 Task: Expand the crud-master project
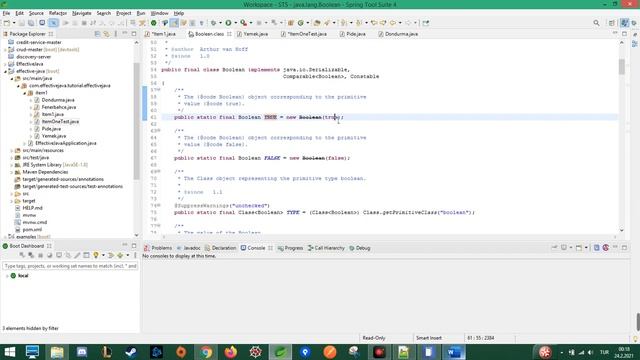click(x=5, y=50)
